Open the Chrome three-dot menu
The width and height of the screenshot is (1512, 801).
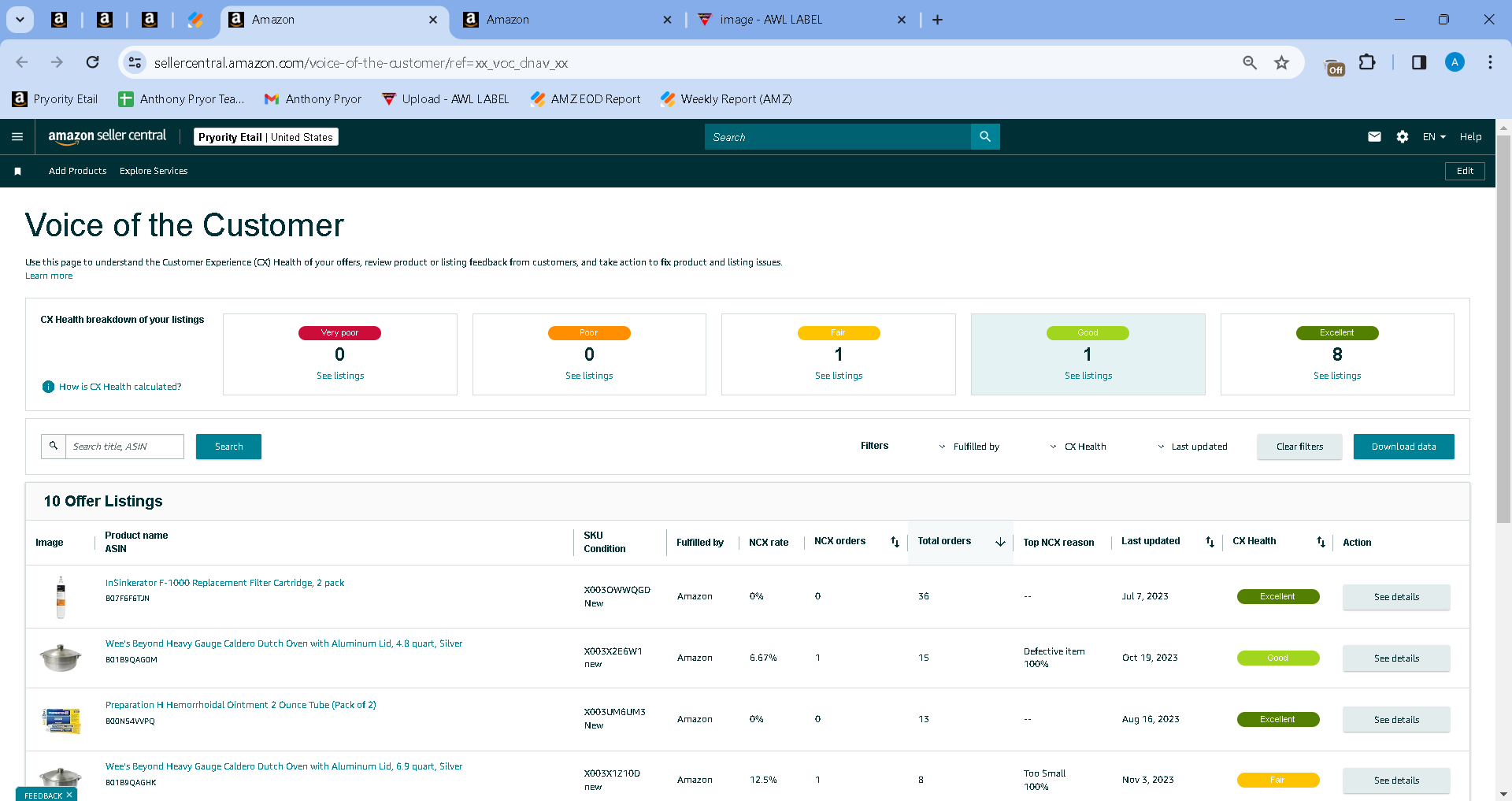pos(1490,62)
